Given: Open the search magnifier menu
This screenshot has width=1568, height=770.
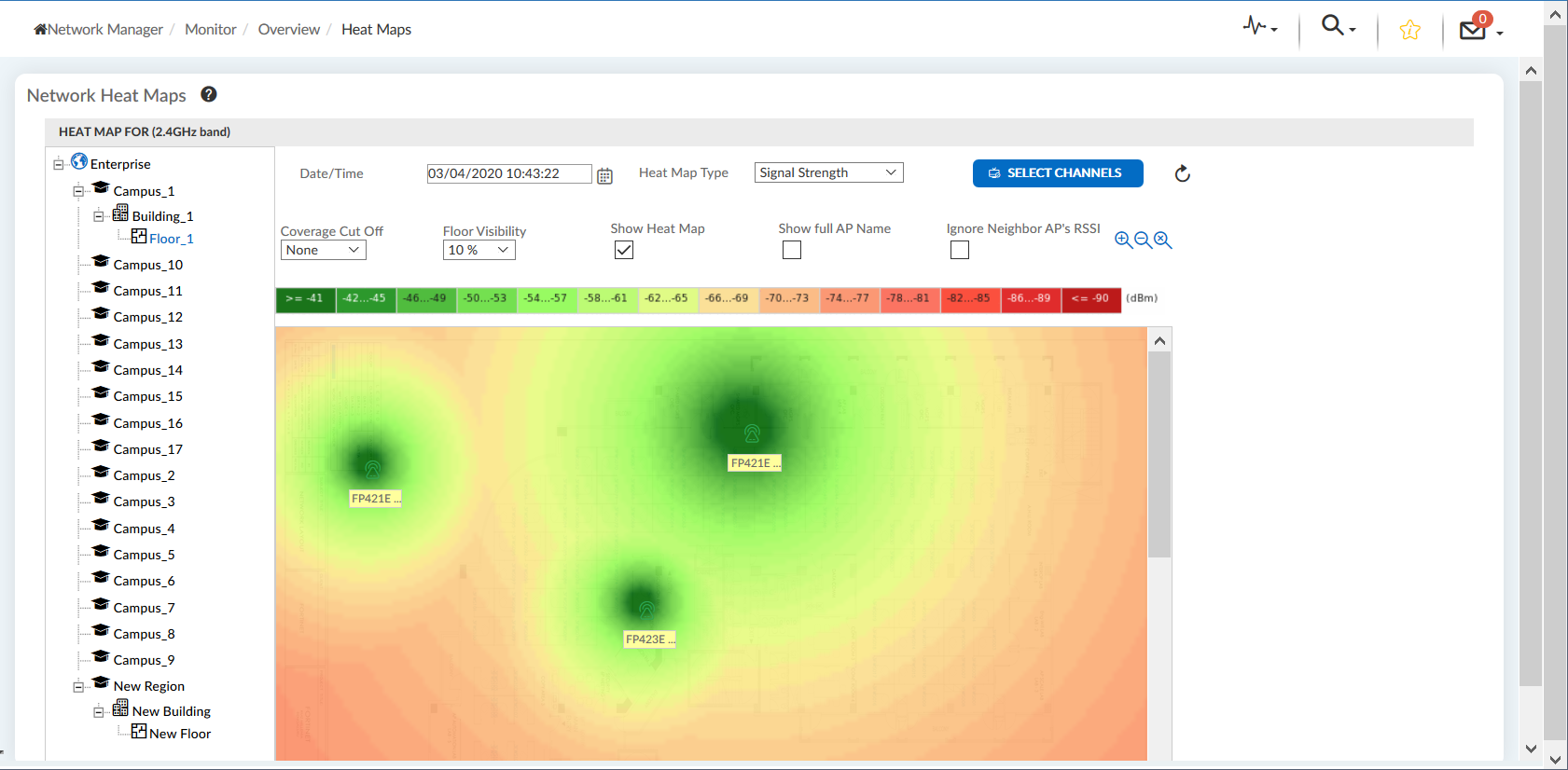Looking at the screenshot, I should coord(1332,25).
